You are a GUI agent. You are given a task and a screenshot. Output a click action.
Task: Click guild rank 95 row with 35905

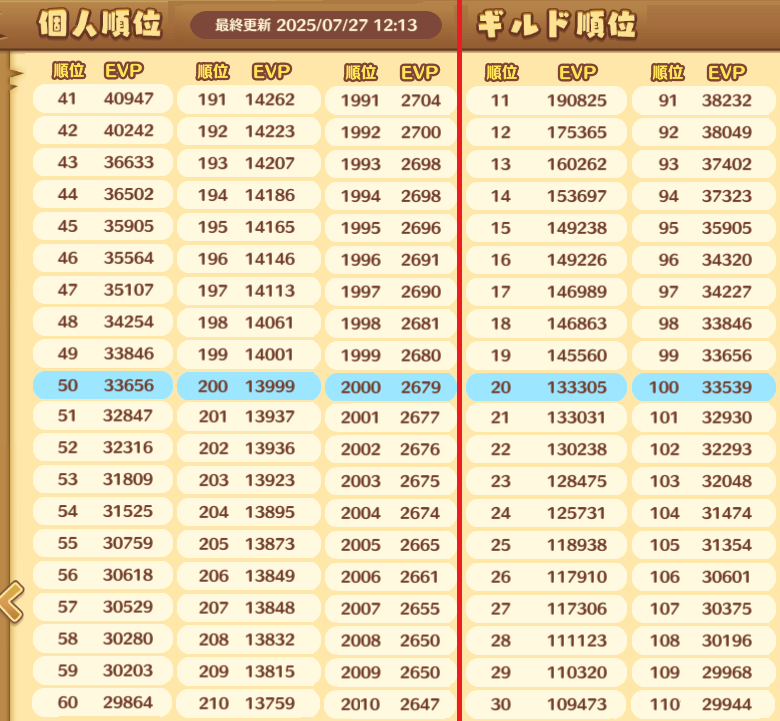704,228
